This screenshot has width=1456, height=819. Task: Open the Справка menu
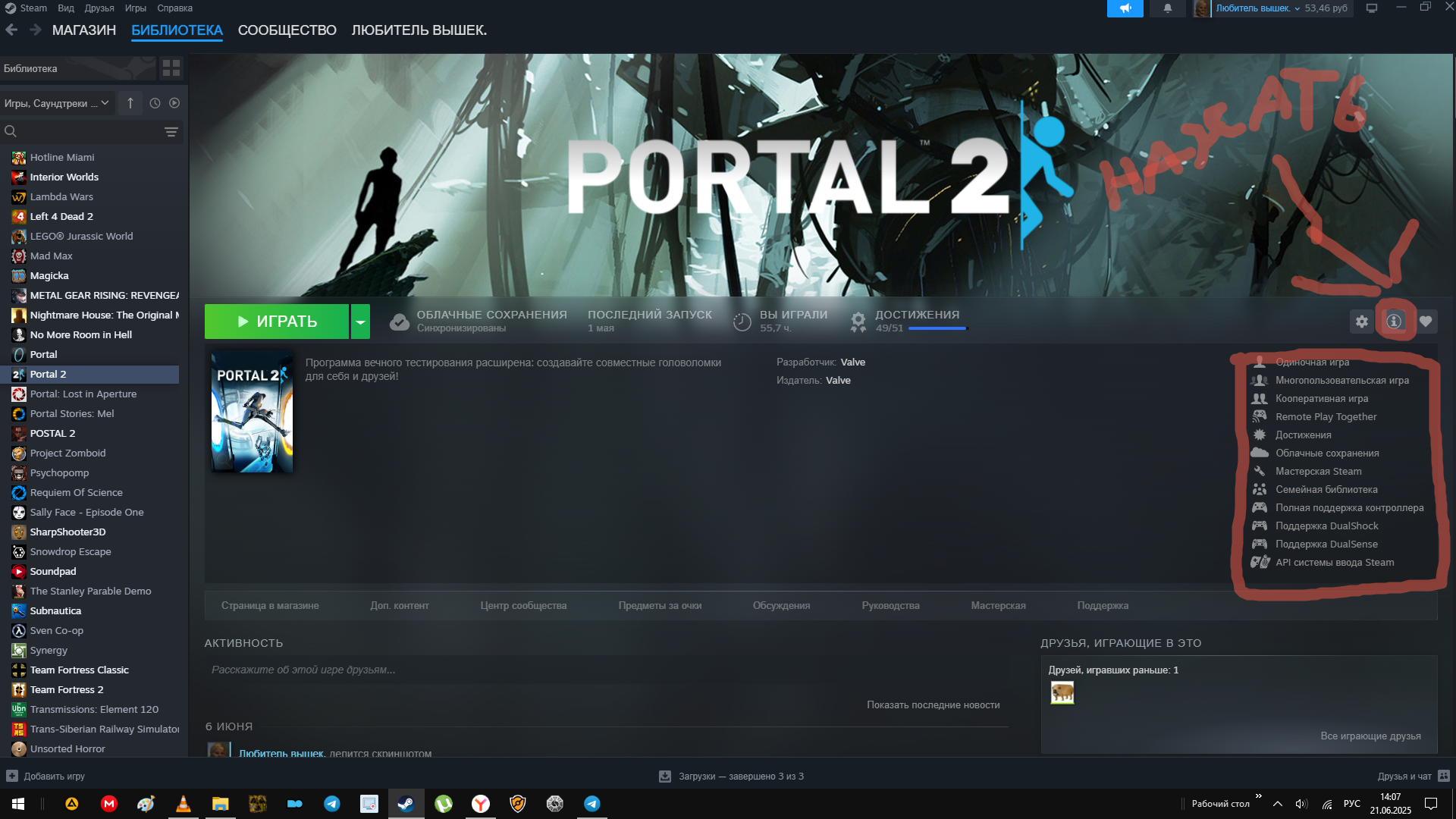tap(174, 8)
